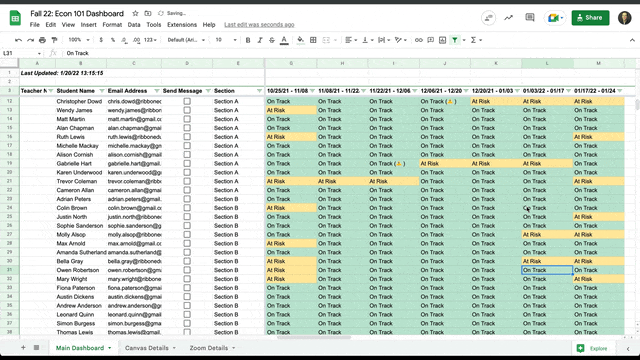The image size is (640, 360).
Task: Star the Econ 101 Dashboard document
Action: pos(135,13)
